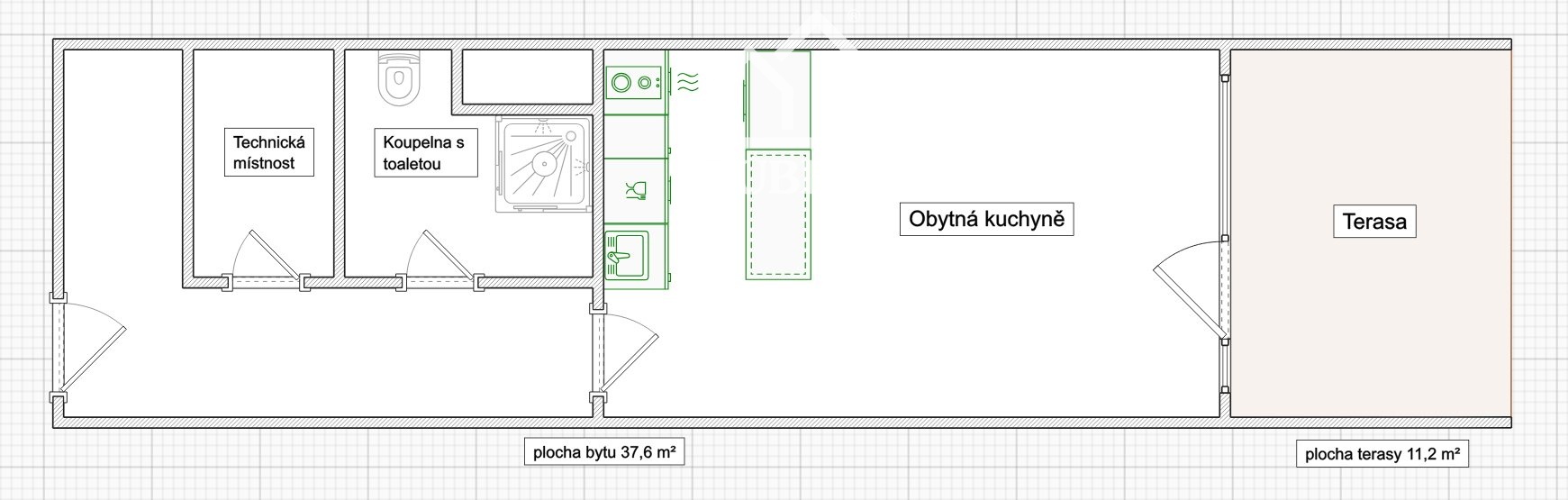Select the 'Terasa' label box
The width and height of the screenshot is (1568, 500).
1373,222
